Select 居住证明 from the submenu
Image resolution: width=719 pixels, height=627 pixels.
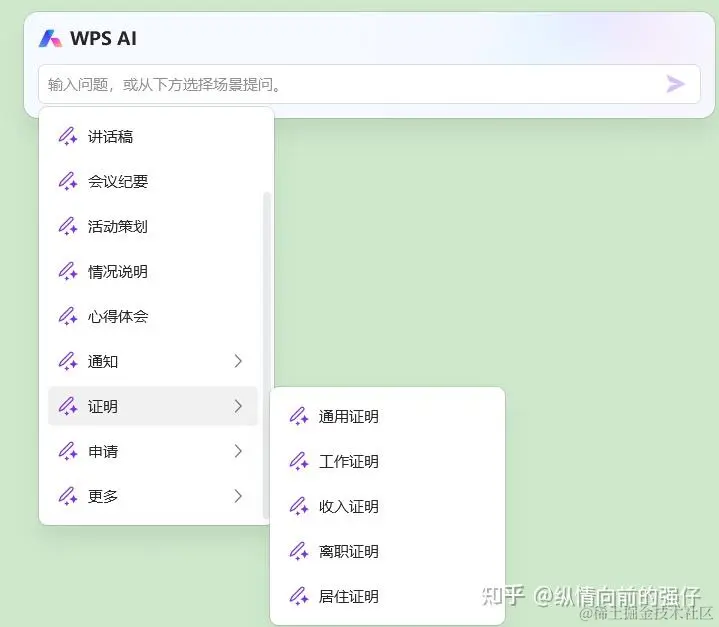[349, 596]
